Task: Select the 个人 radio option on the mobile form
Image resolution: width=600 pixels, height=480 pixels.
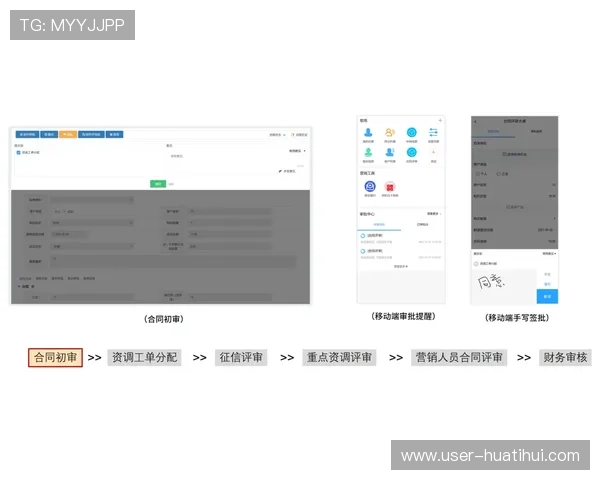Action: (x=481, y=174)
